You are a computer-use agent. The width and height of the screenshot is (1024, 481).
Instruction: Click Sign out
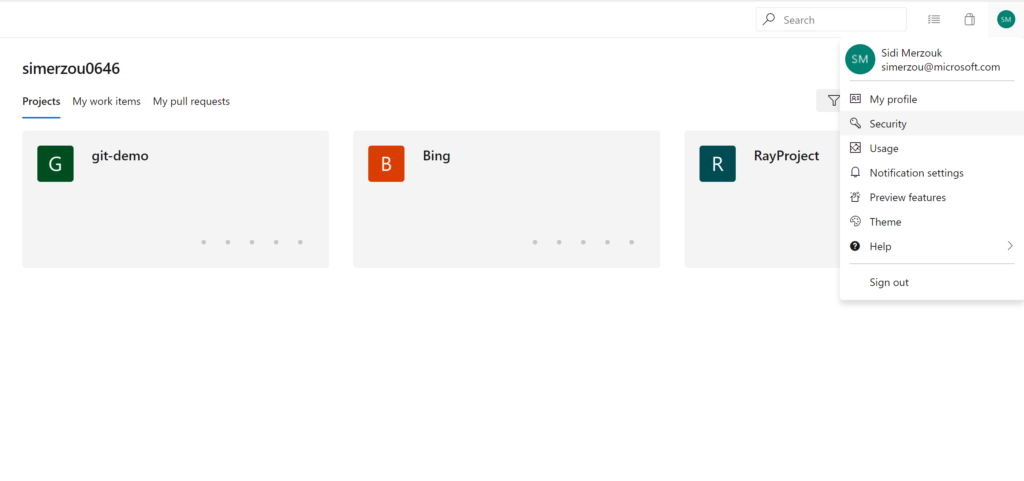pos(889,282)
